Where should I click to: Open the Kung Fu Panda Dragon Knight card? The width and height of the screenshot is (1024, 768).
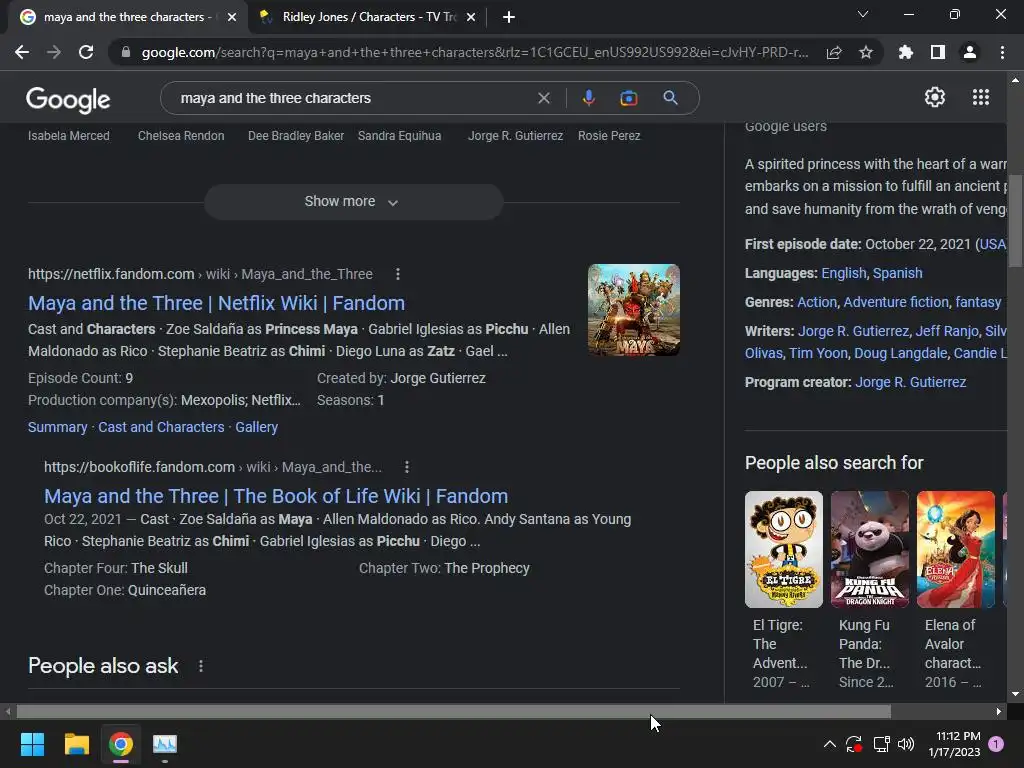pyautogui.click(x=869, y=590)
